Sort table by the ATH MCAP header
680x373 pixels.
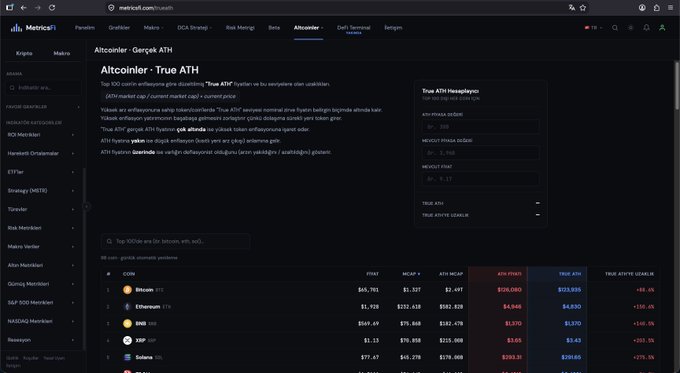(451, 274)
